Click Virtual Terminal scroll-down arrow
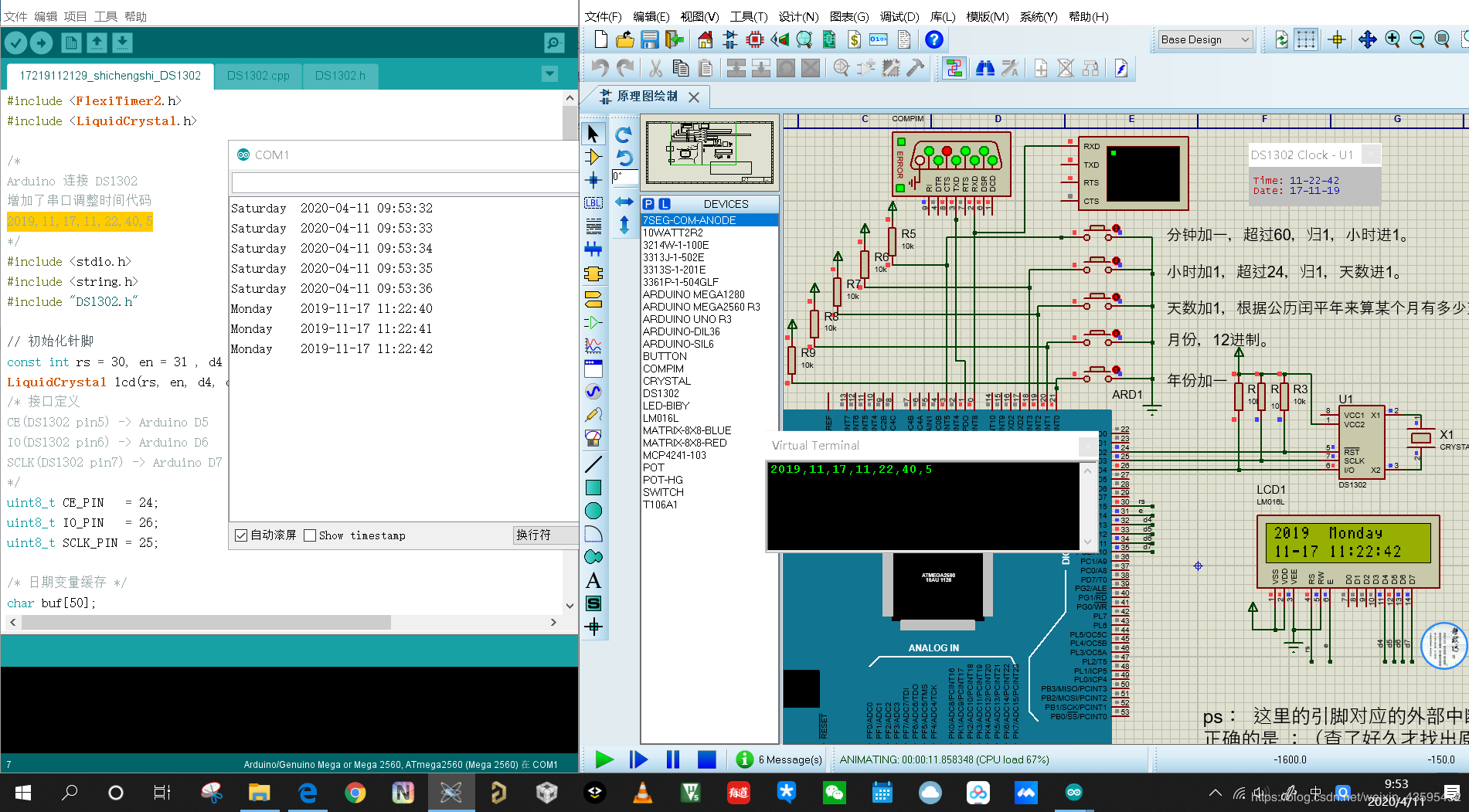Viewport: 1469px width, 812px height. pos(1088,542)
